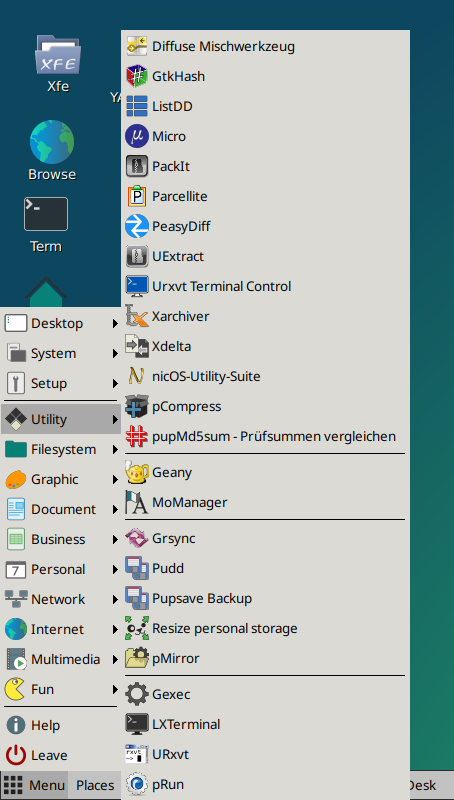
Task: Click the LXTerminal monitor icon
Action: (x=137, y=724)
